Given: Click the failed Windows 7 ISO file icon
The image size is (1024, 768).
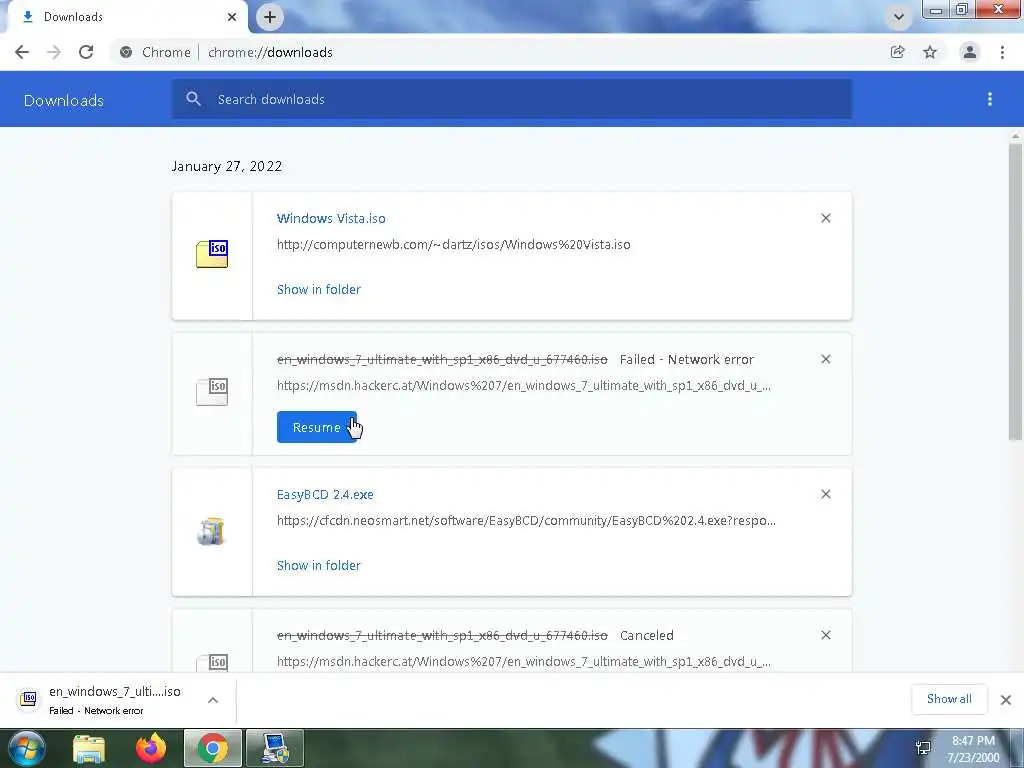Looking at the screenshot, I should point(212,391).
